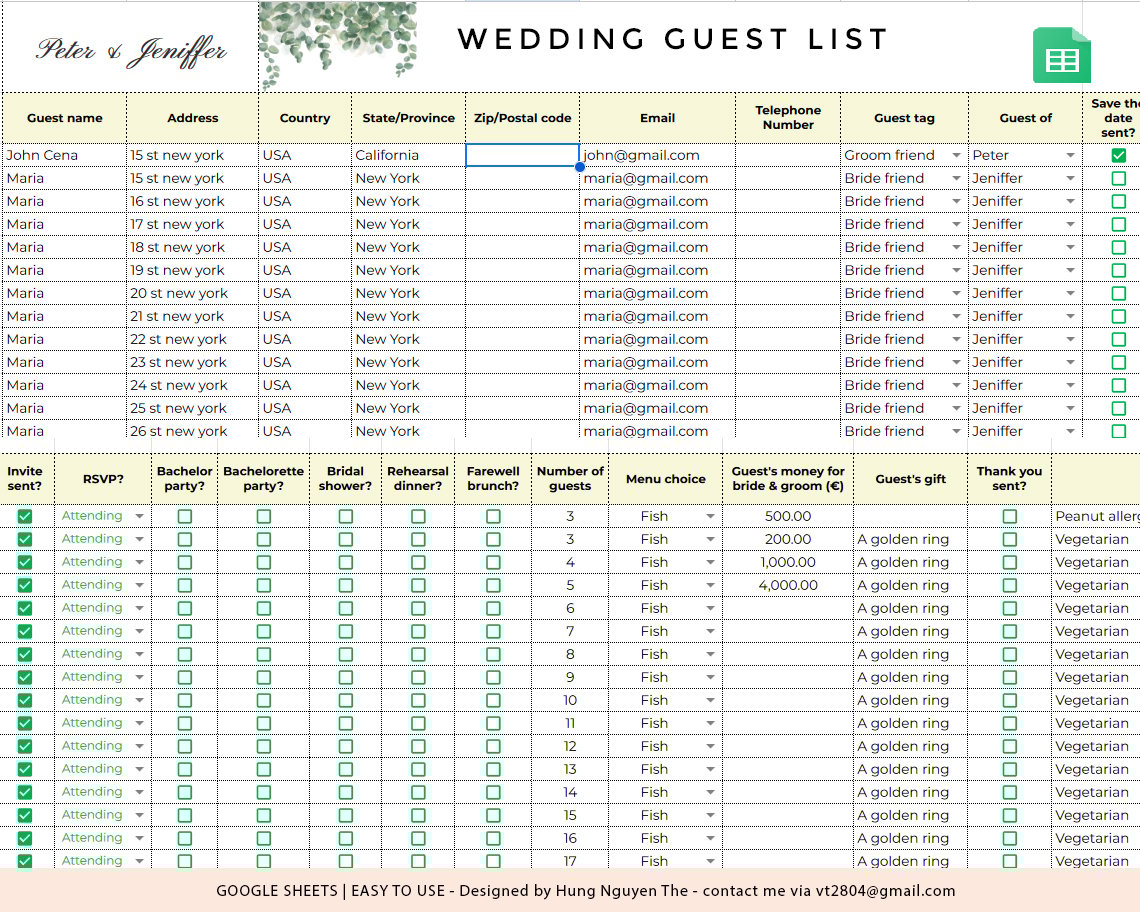
Task: Open Bride friend dropdown in 25 st new york row
Action: click(x=956, y=408)
